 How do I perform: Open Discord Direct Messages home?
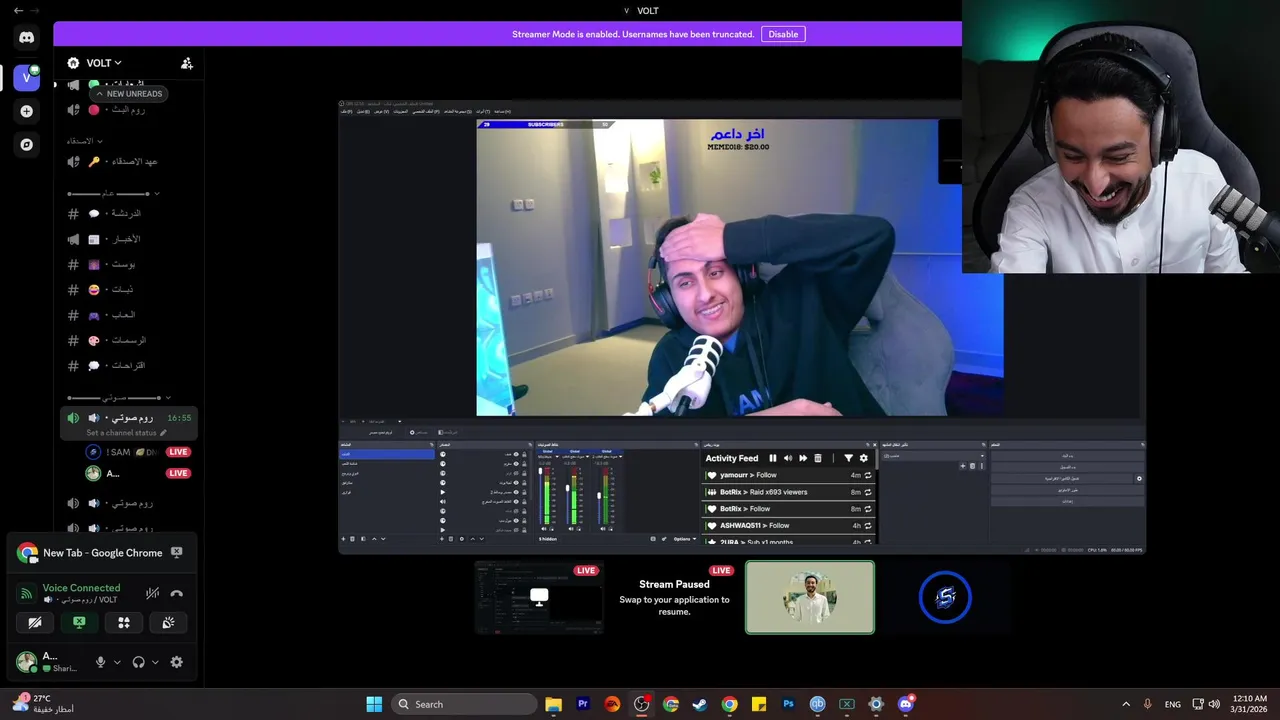pos(27,38)
